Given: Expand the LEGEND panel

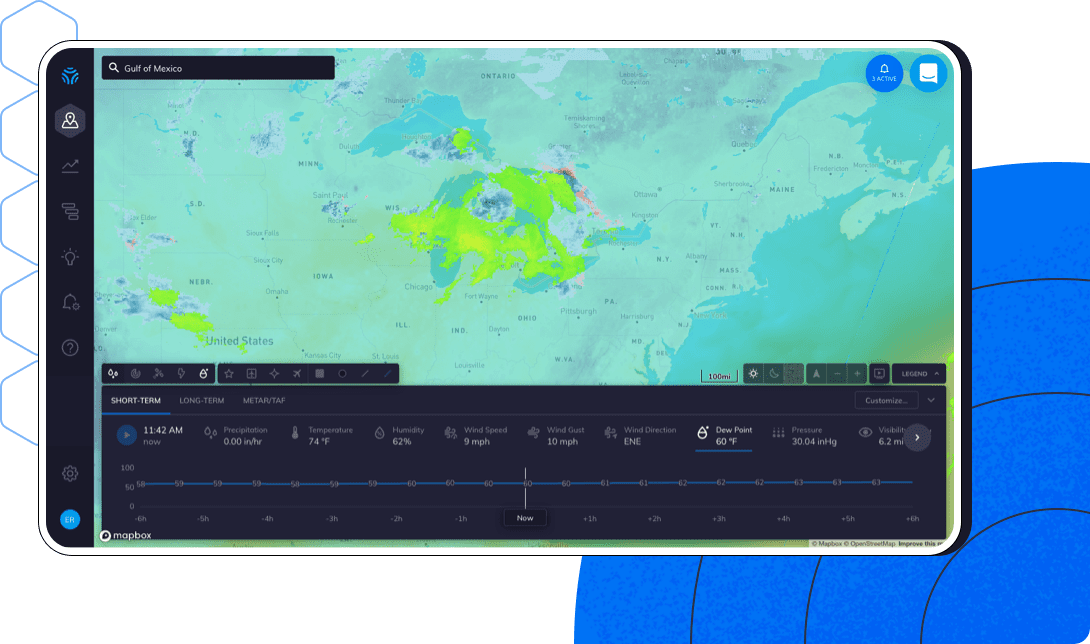Looking at the screenshot, I should [920, 374].
